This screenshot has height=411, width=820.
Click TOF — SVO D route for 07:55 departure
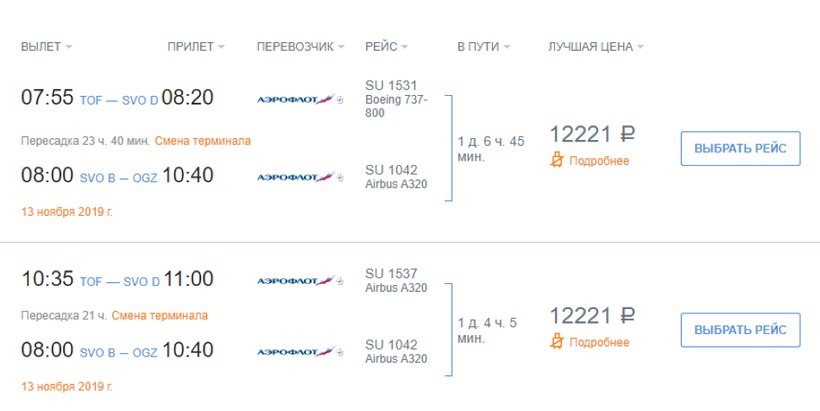pos(119,100)
